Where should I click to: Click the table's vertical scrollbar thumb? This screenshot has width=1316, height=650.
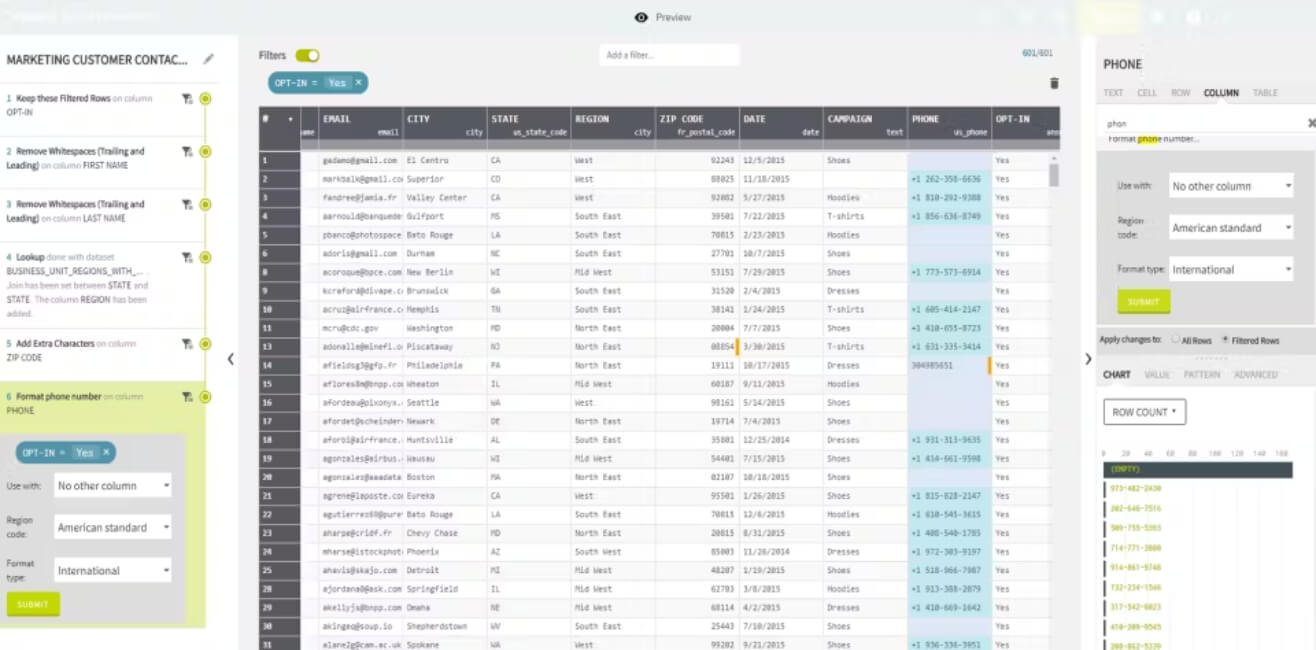(1054, 175)
